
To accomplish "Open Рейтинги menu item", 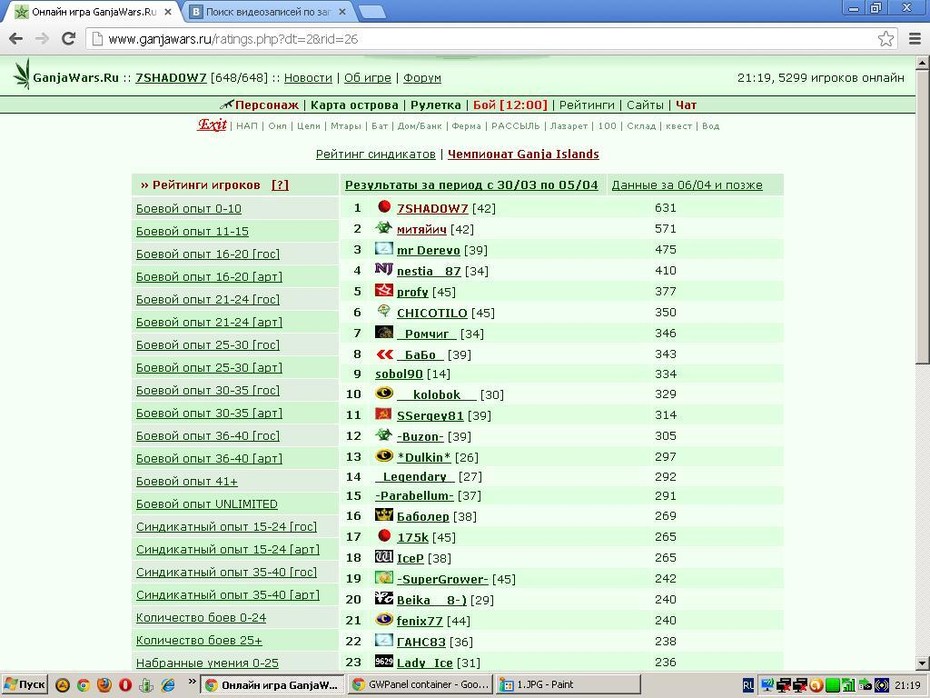I will point(587,105).
